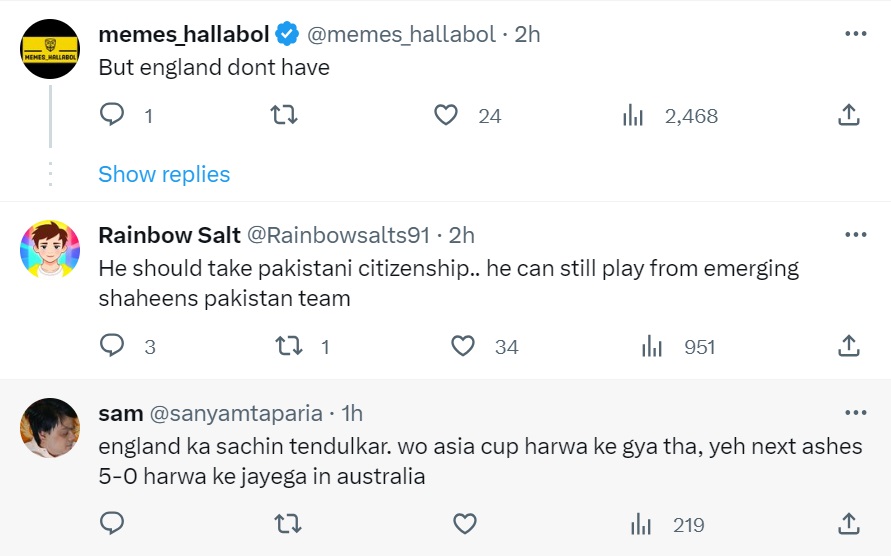Open @memes_hallabol profile handle
The image size is (891, 556).
point(401,34)
